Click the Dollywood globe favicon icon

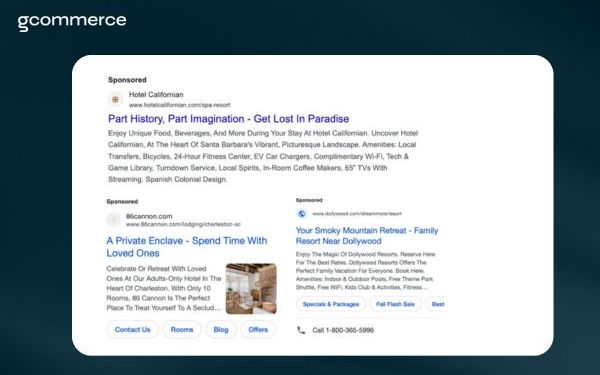click(x=302, y=214)
